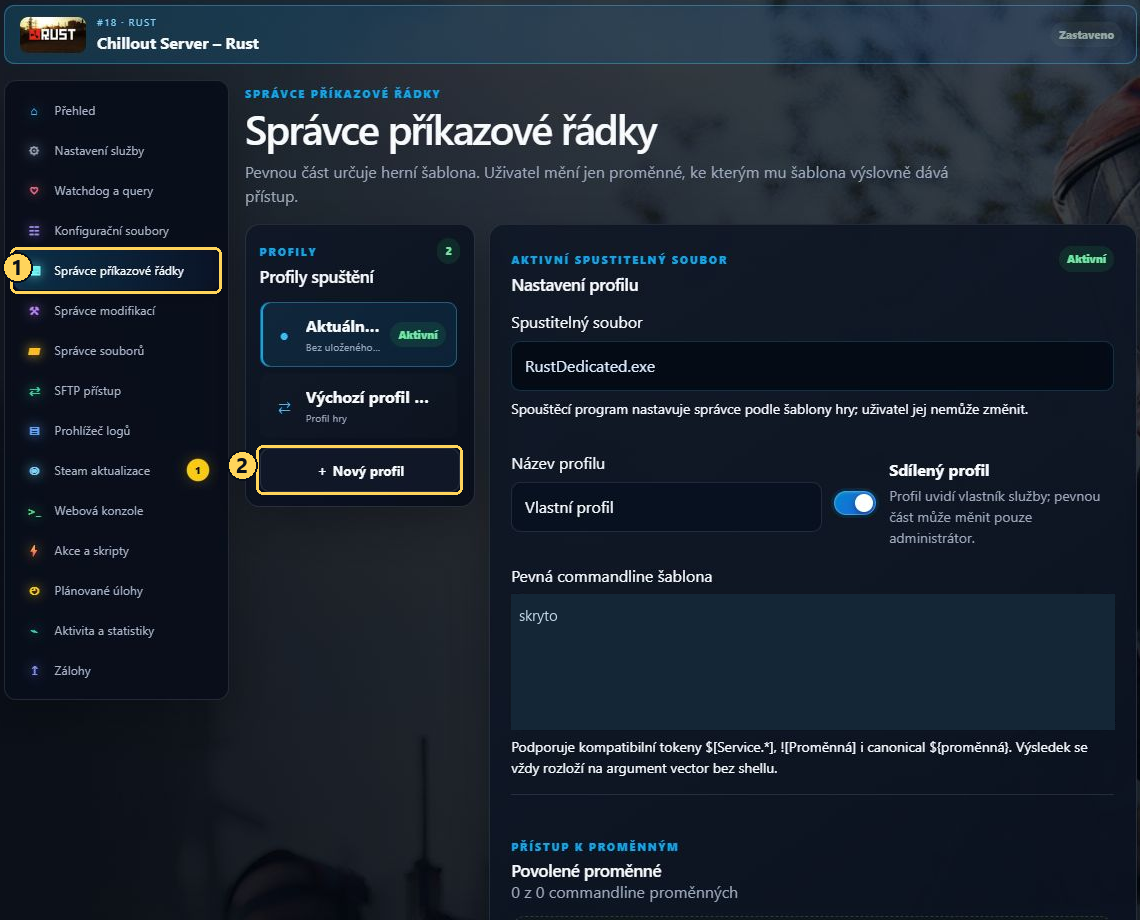1140x920 pixels.
Task: Click the Konfigurační soubory list icon
Action: pos(34,231)
